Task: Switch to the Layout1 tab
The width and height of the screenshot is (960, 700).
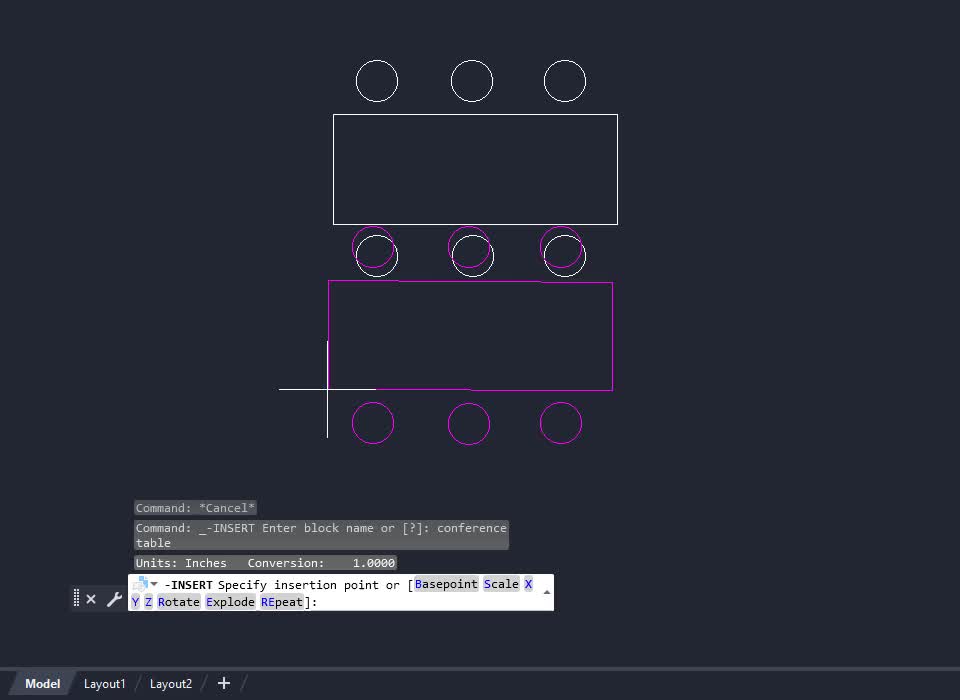Action: point(105,683)
